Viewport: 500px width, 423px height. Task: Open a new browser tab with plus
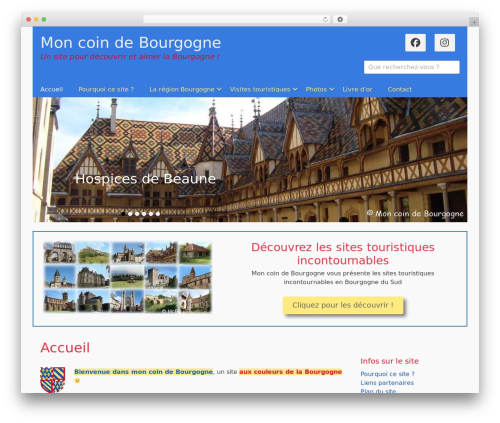474,22
